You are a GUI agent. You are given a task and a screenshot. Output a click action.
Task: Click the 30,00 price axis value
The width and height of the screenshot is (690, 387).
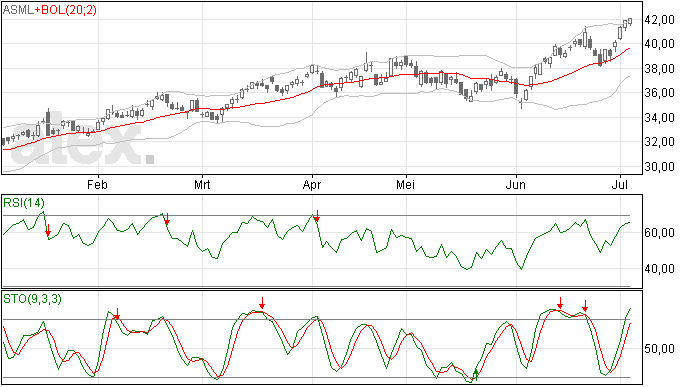659,167
